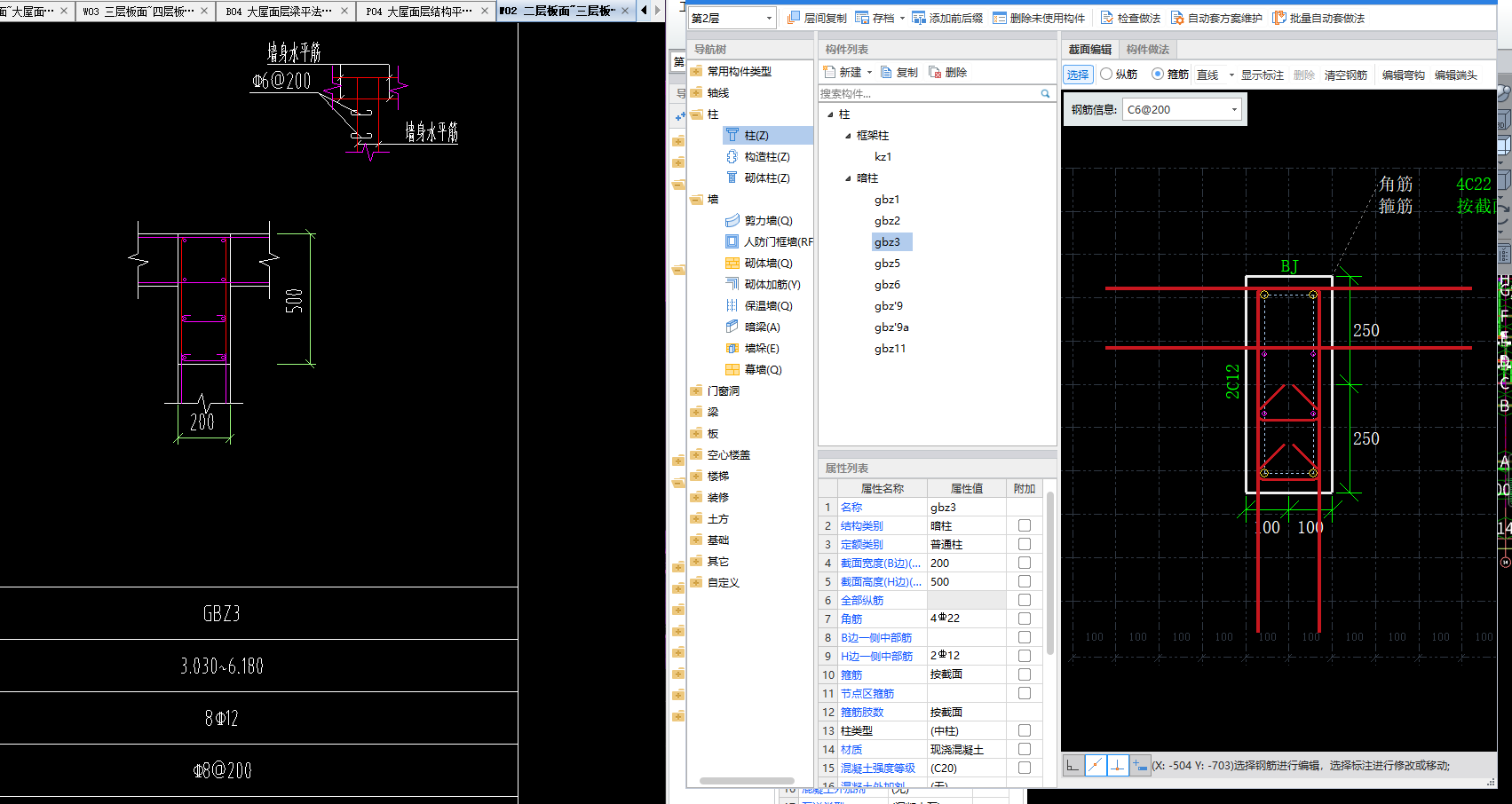Viewport: 1512px width, 804px height.
Task: Collapse the 框架柱 tree node
Action: point(848,136)
